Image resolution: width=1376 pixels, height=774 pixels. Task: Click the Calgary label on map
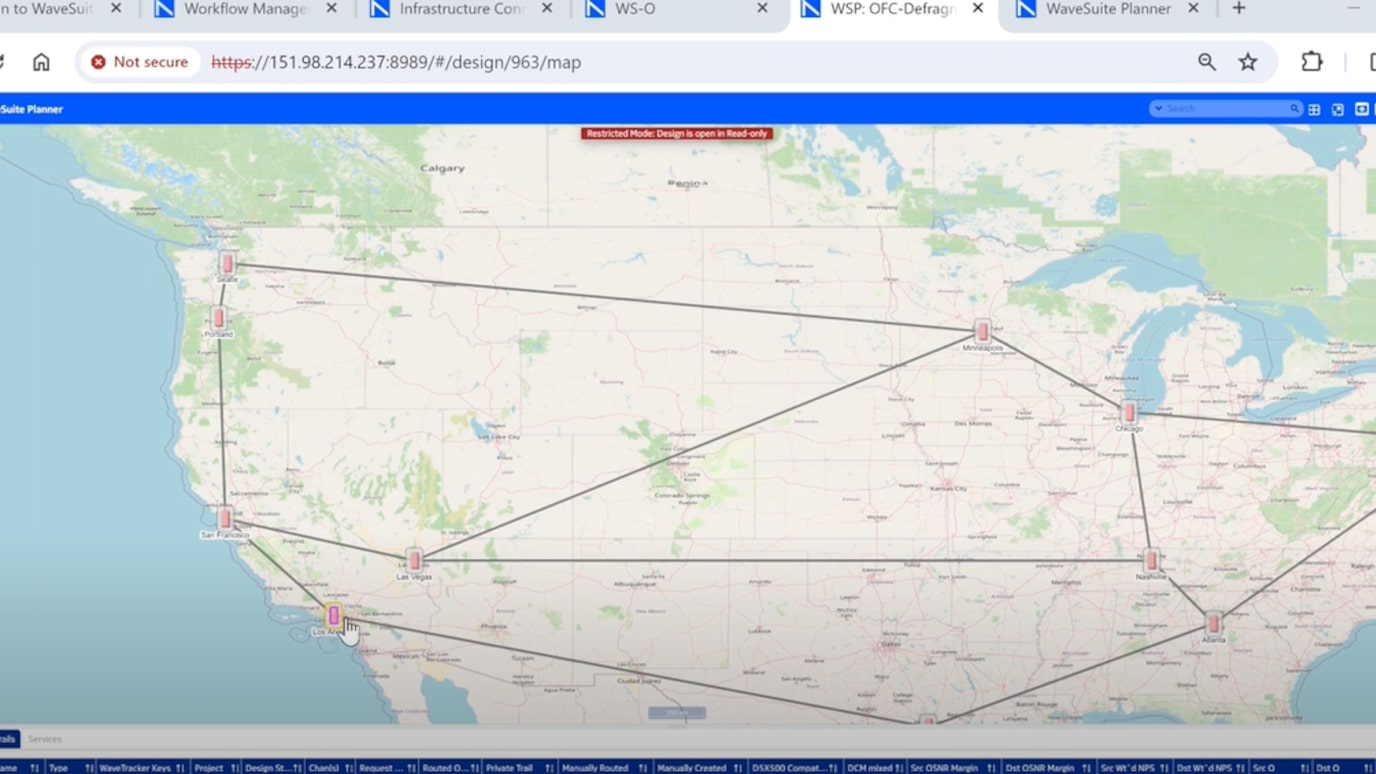coord(442,168)
